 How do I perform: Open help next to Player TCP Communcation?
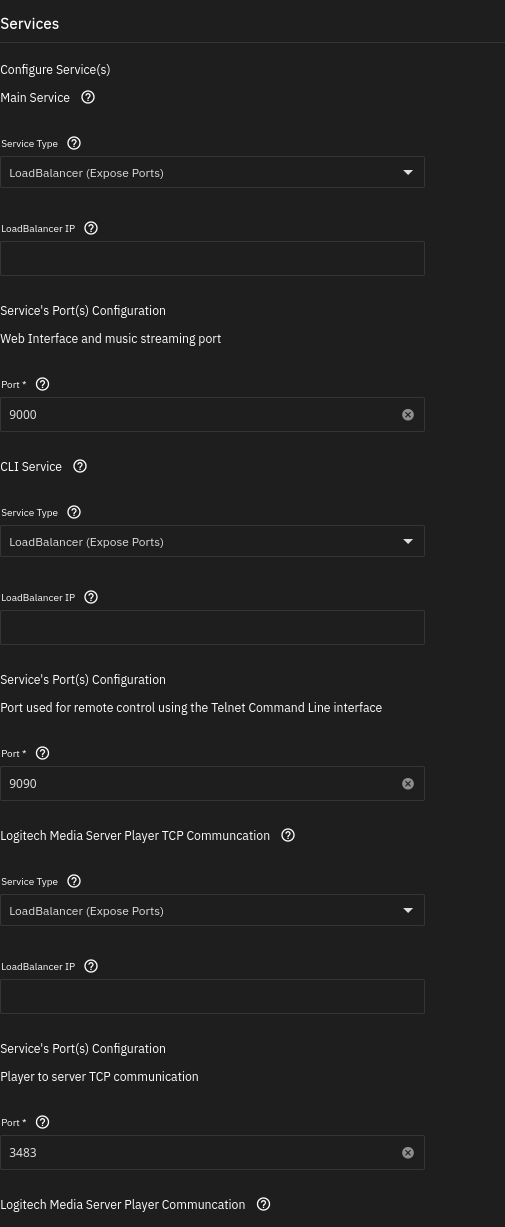(x=288, y=836)
